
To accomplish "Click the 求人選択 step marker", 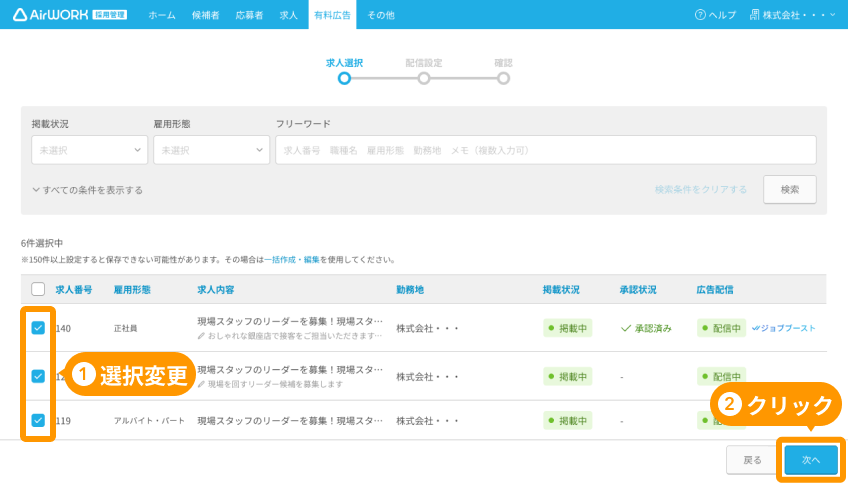I will pos(344,78).
